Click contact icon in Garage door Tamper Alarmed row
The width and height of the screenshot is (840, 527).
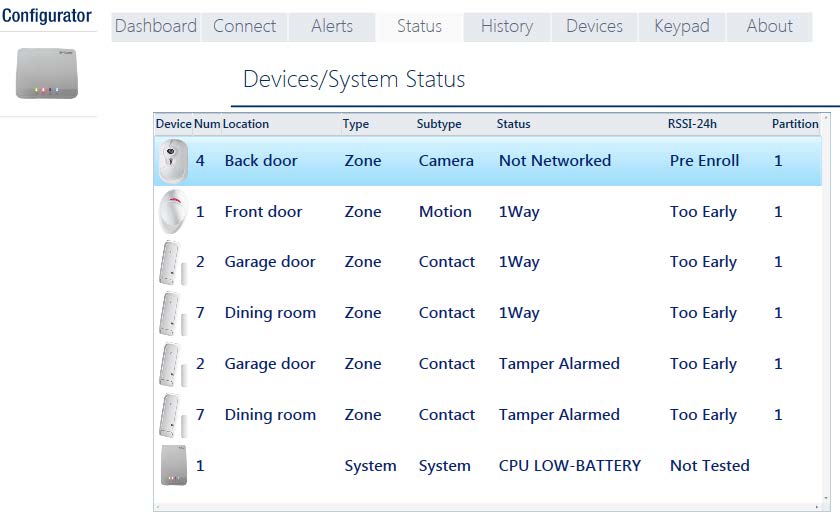pyautogui.click(x=172, y=364)
